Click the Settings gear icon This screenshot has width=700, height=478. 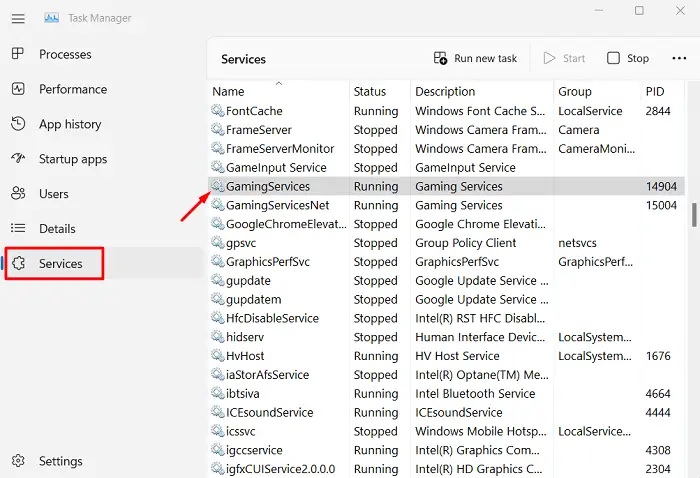18,461
